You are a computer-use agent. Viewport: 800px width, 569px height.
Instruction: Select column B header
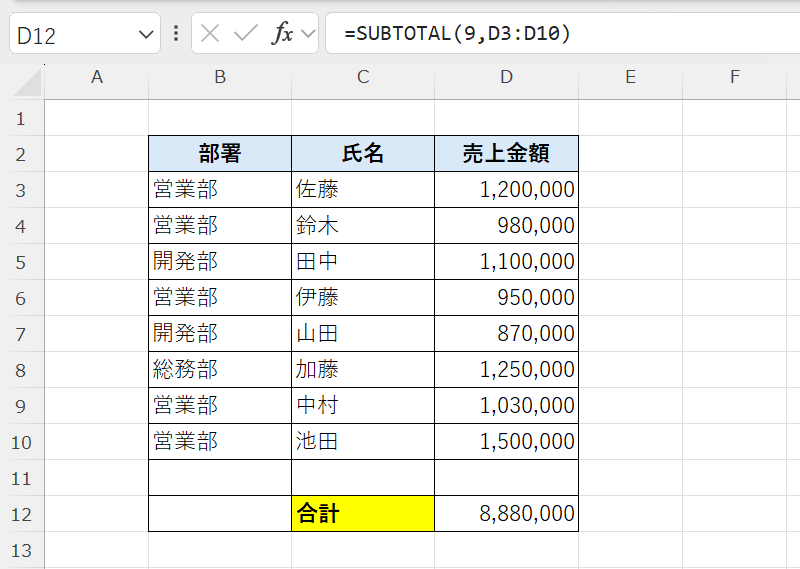click(220, 77)
